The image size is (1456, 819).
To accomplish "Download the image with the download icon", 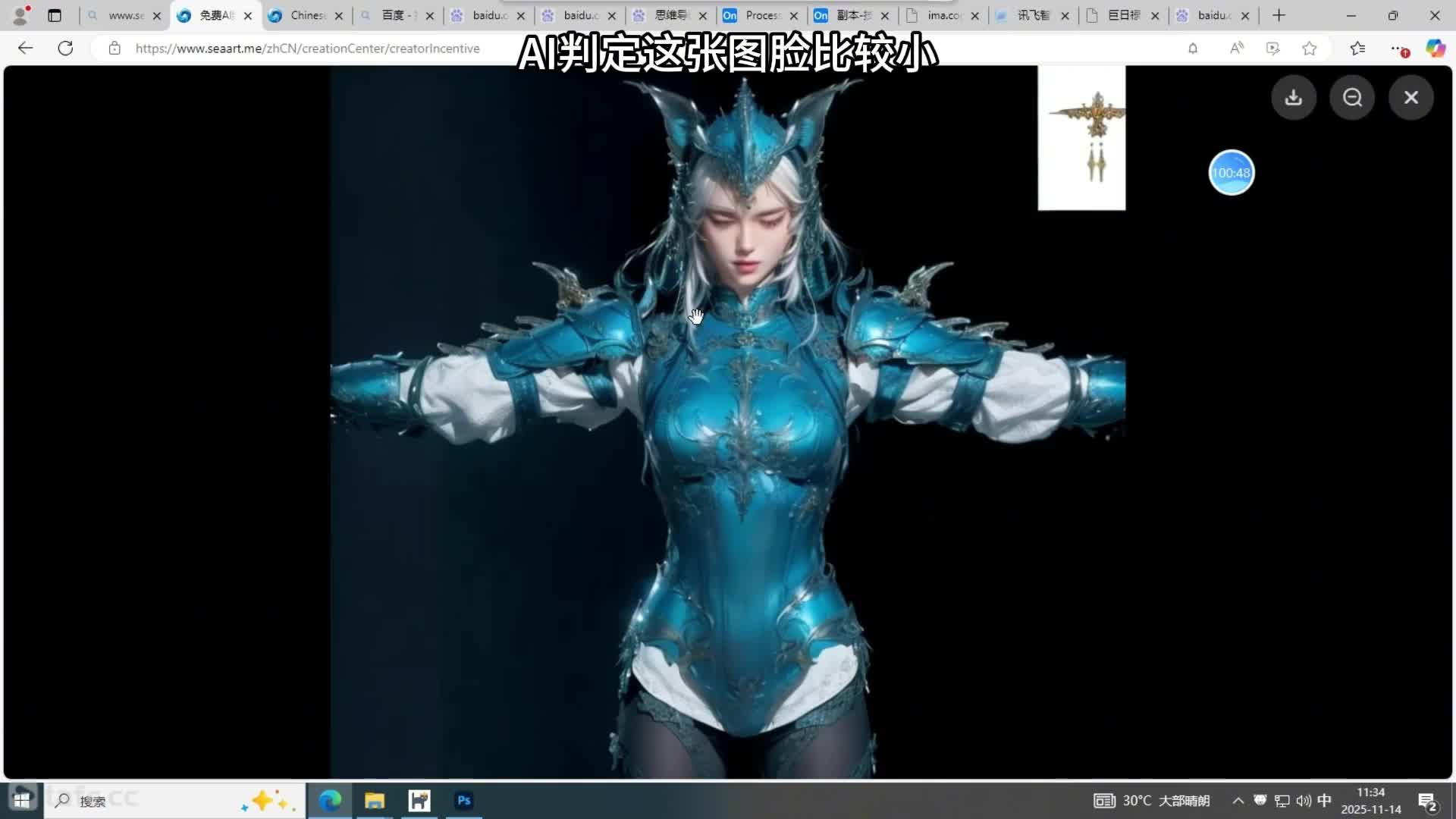I will 1294,97.
